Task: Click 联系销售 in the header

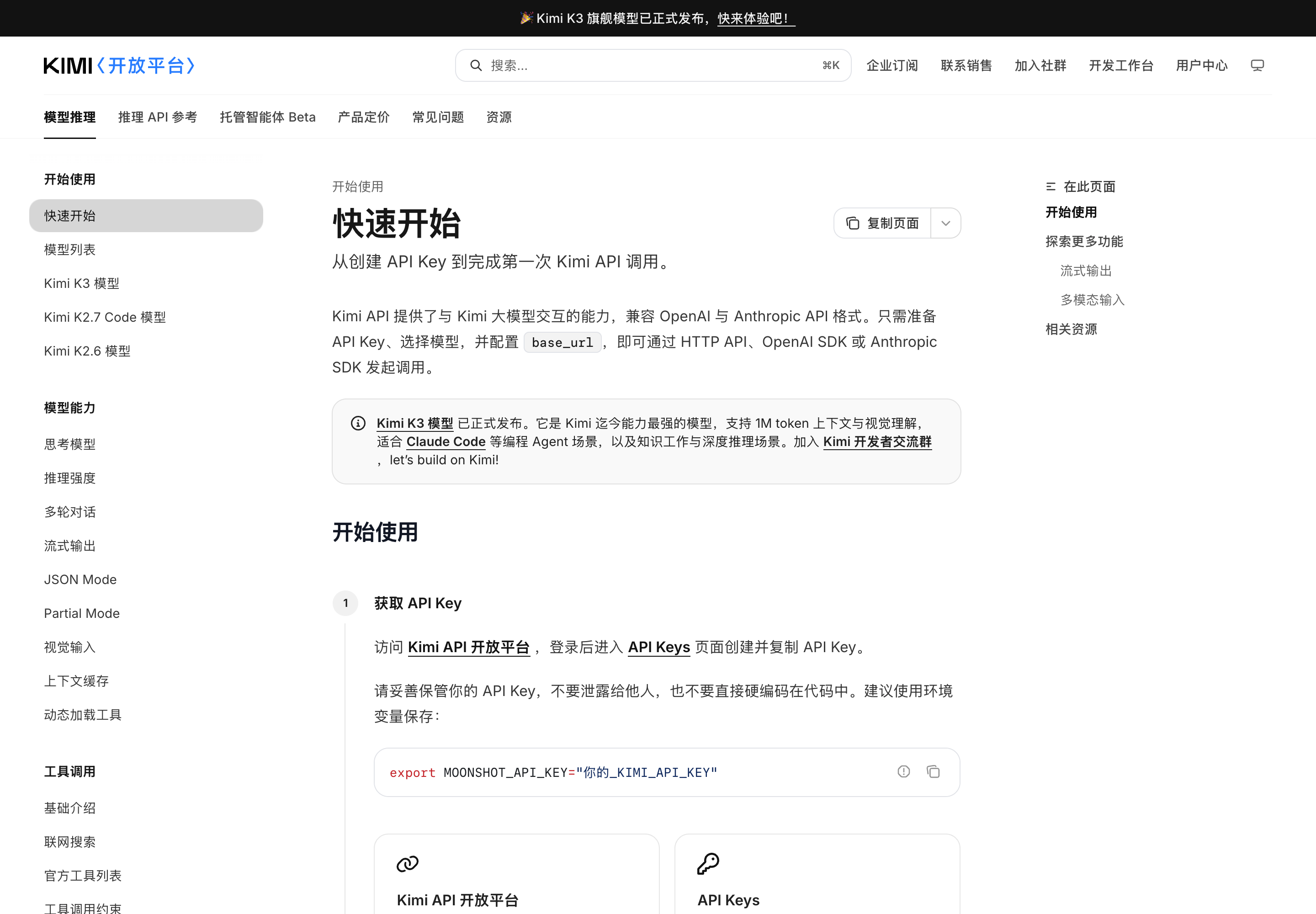Action: [x=966, y=65]
